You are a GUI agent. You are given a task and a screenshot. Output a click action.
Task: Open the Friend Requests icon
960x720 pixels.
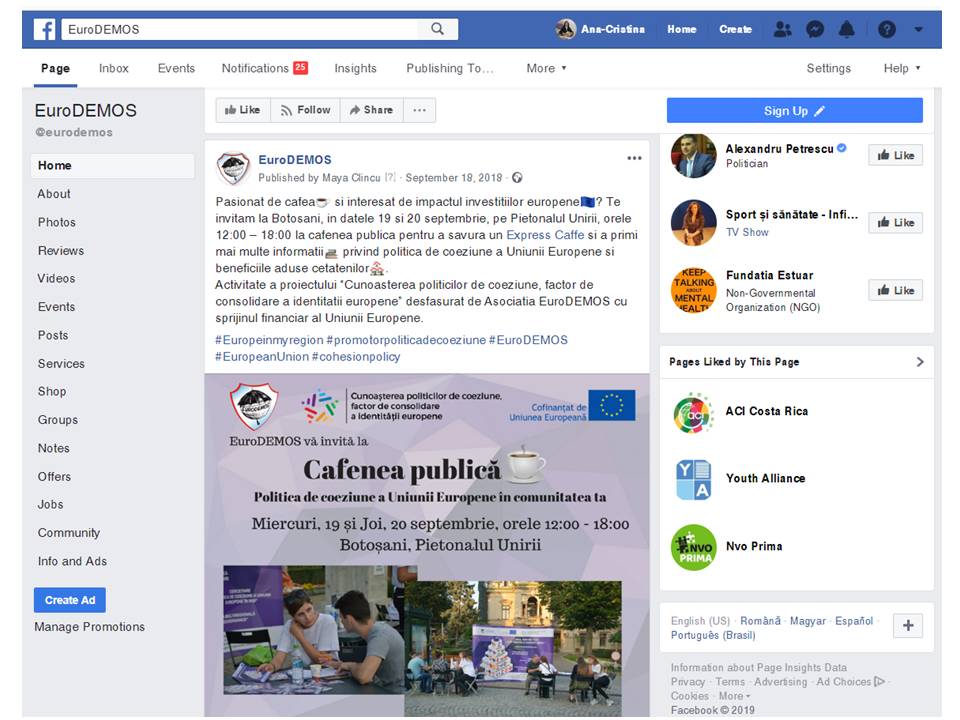[782, 29]
